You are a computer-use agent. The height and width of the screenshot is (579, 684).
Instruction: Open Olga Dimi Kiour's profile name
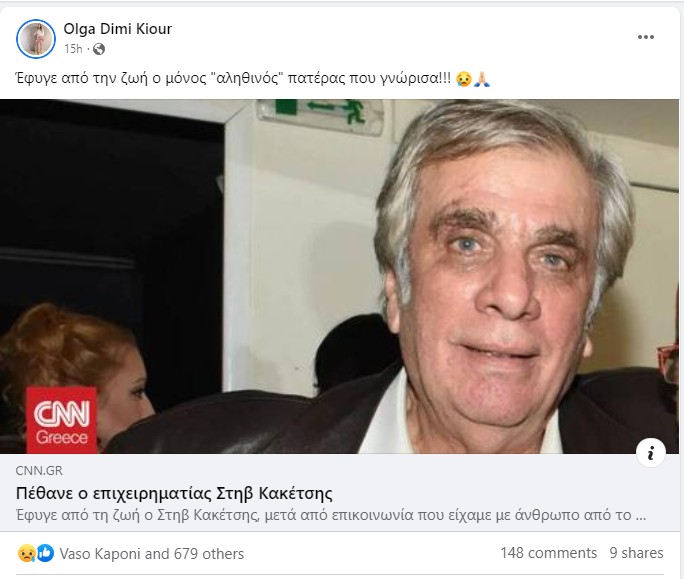[x=118, y=29]
